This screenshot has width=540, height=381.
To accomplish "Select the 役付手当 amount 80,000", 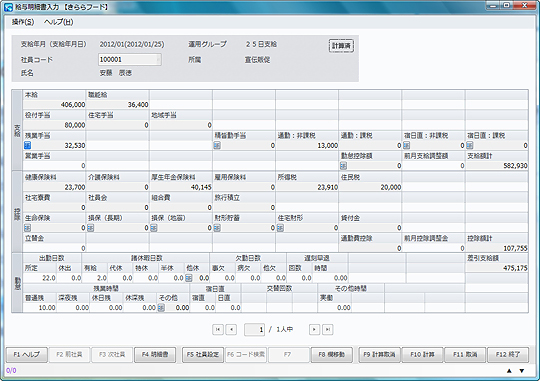I will (54, 125).
